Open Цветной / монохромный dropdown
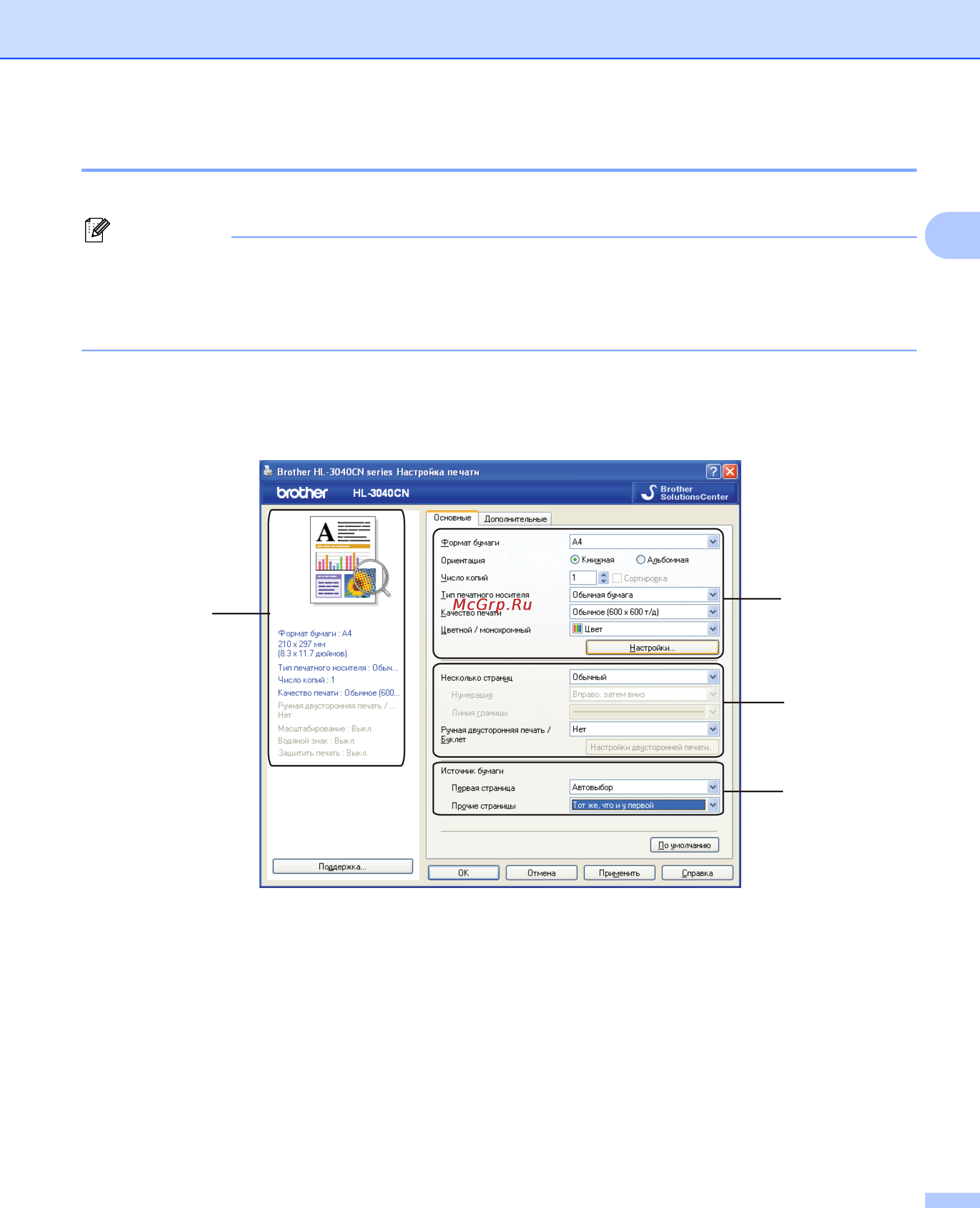This screenshot has height=1208, width=980. tap(644, 629)
